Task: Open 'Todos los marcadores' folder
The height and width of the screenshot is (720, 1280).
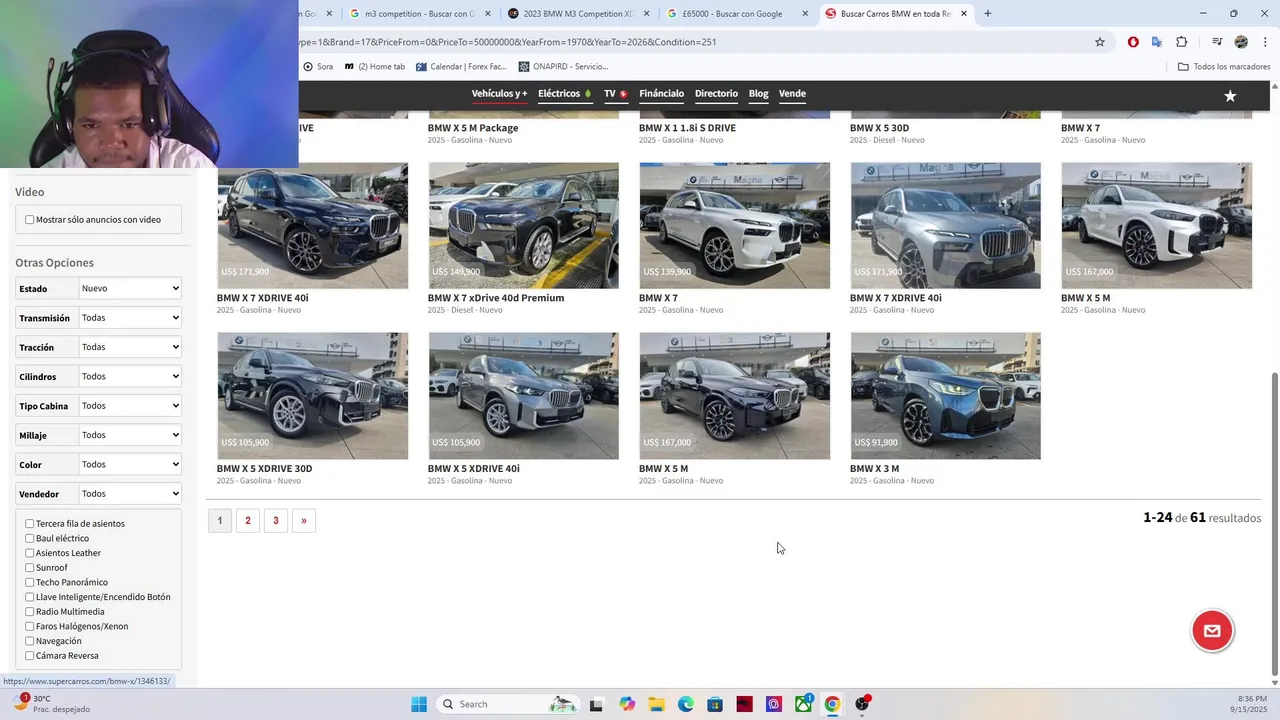Action: coord(1224,67)
